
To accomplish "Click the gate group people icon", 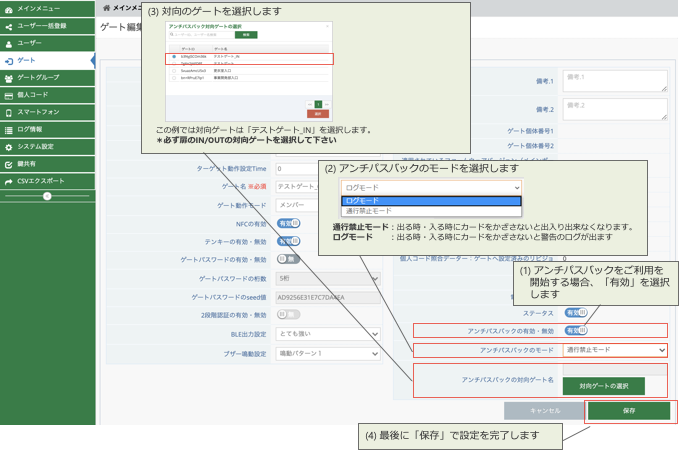I will coord(9,78).
